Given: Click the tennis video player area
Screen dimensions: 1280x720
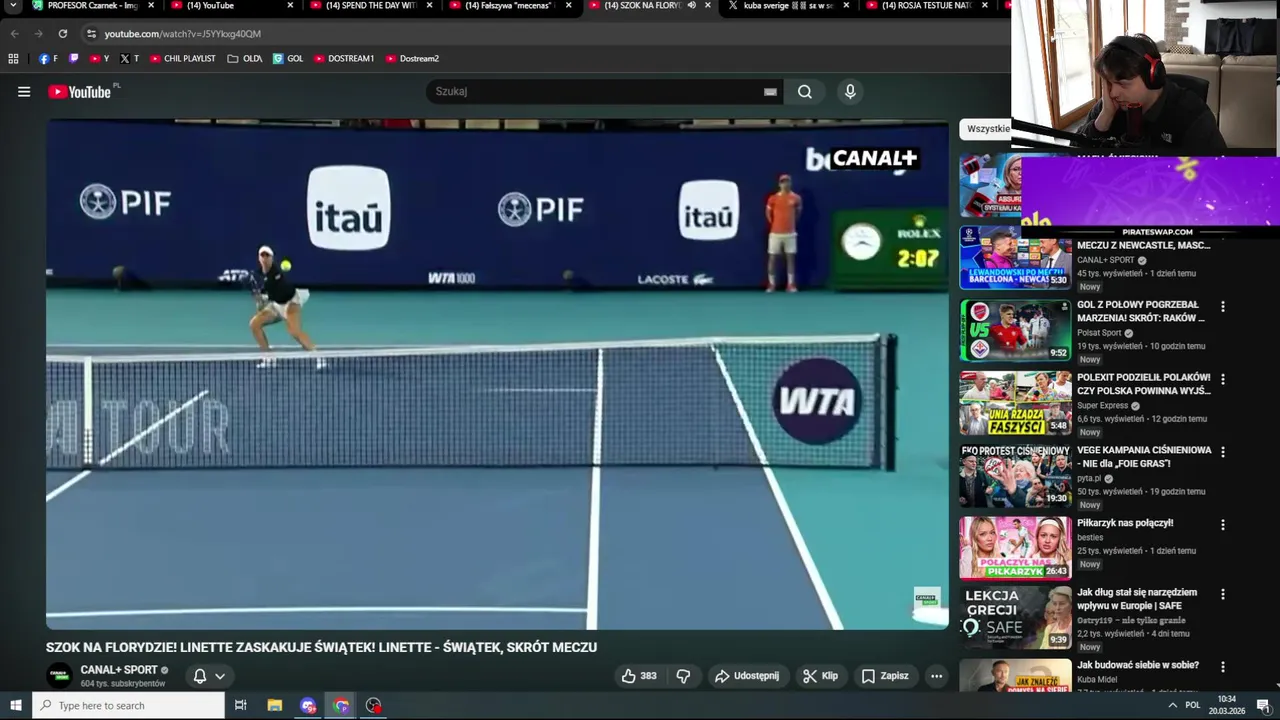Looking at the screenshot, I should 497,375.
